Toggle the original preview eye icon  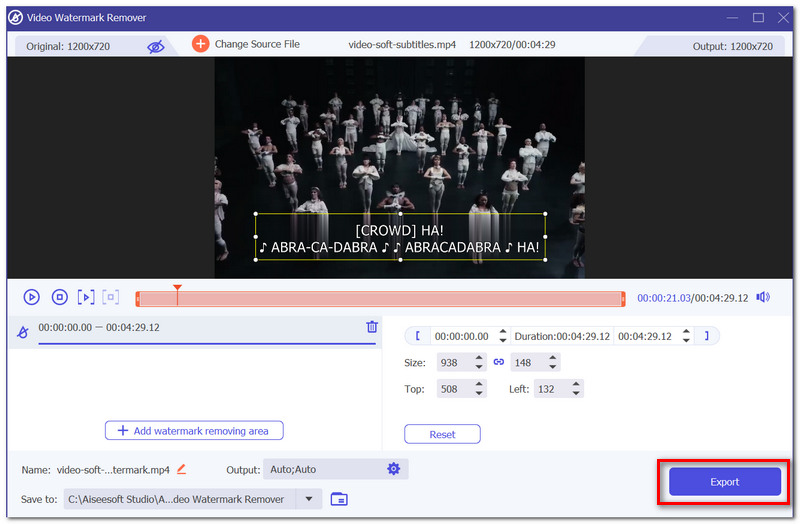(x=156, y=47)
